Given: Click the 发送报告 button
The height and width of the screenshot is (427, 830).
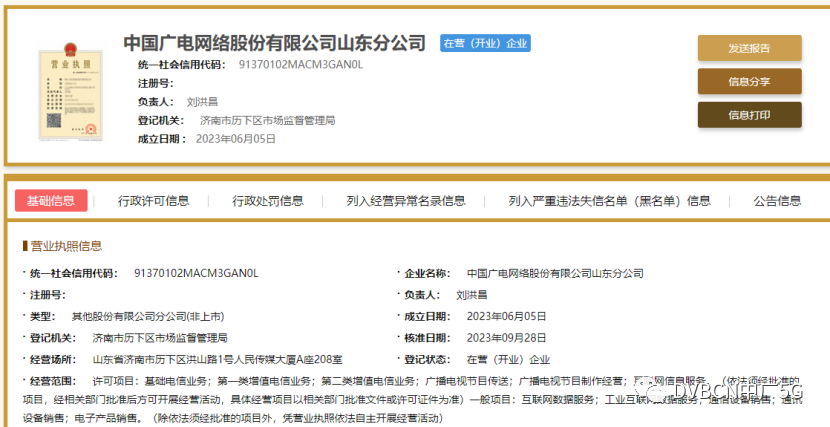Looking at the screenshot, I should tap(749, 48).
